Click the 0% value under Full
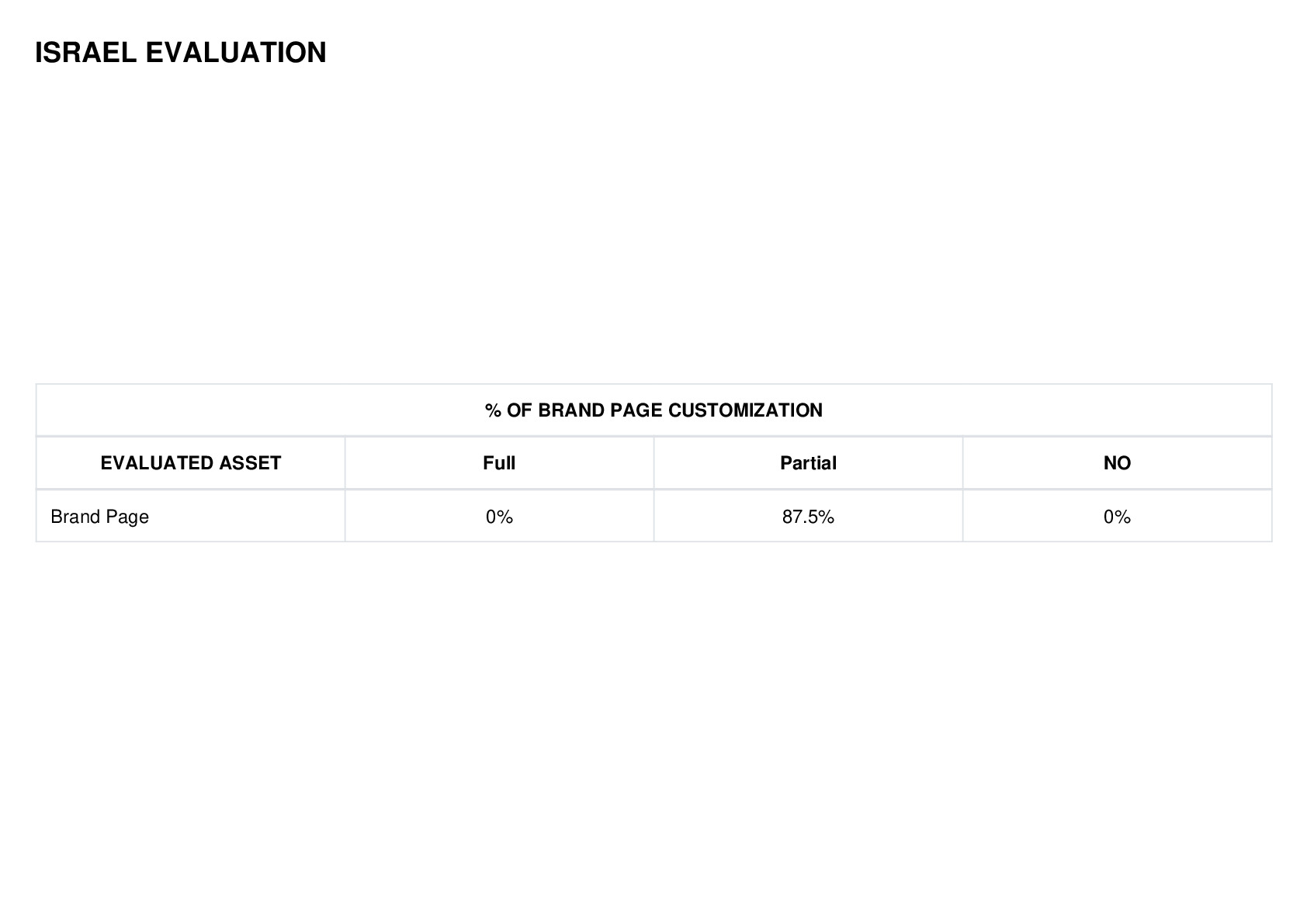Viewport: 1307px width, 924px height. point(499,517)
